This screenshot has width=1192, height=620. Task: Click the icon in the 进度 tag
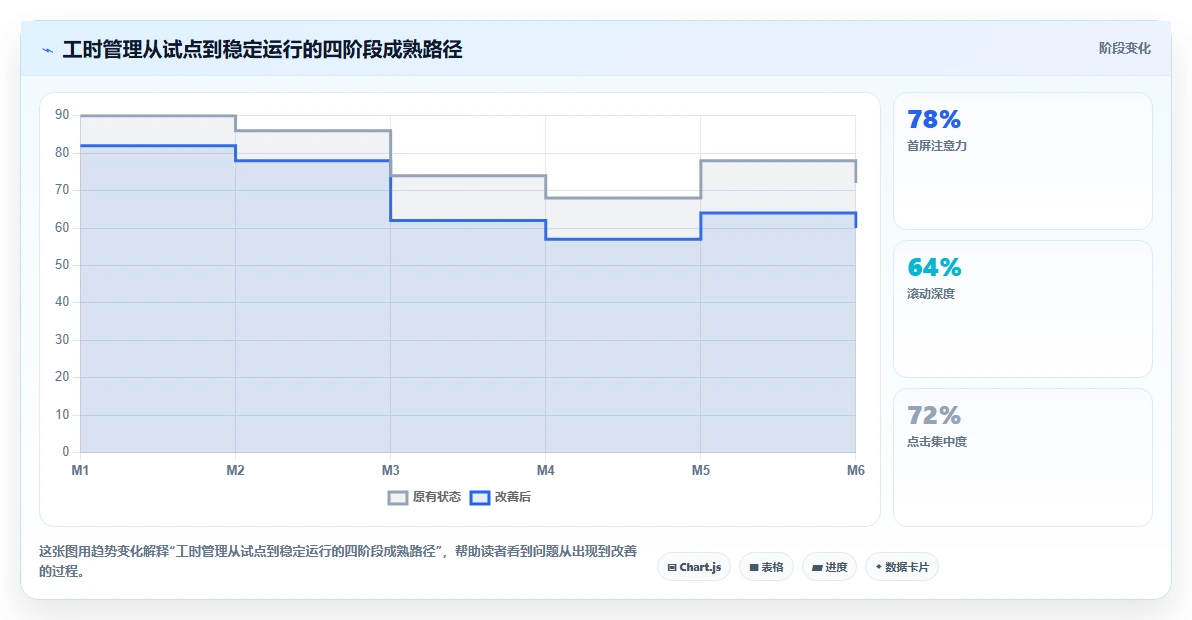817,568
